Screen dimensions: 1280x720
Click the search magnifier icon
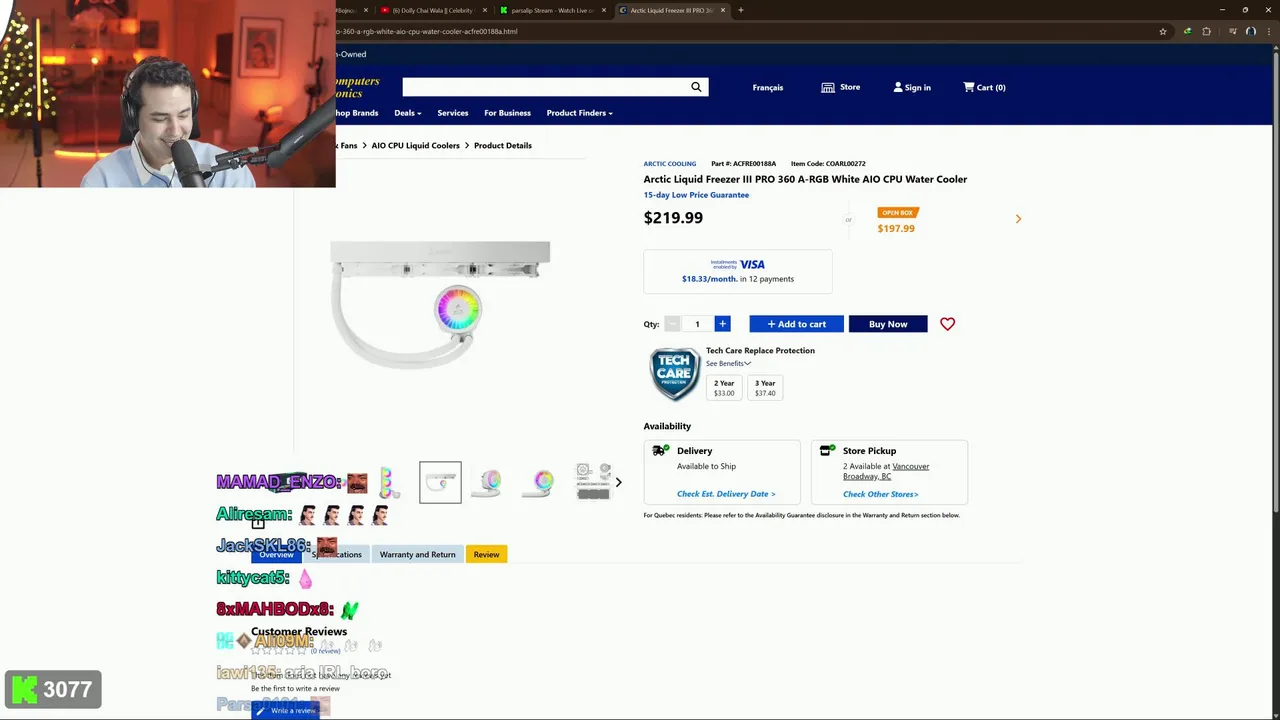(696, 87)
